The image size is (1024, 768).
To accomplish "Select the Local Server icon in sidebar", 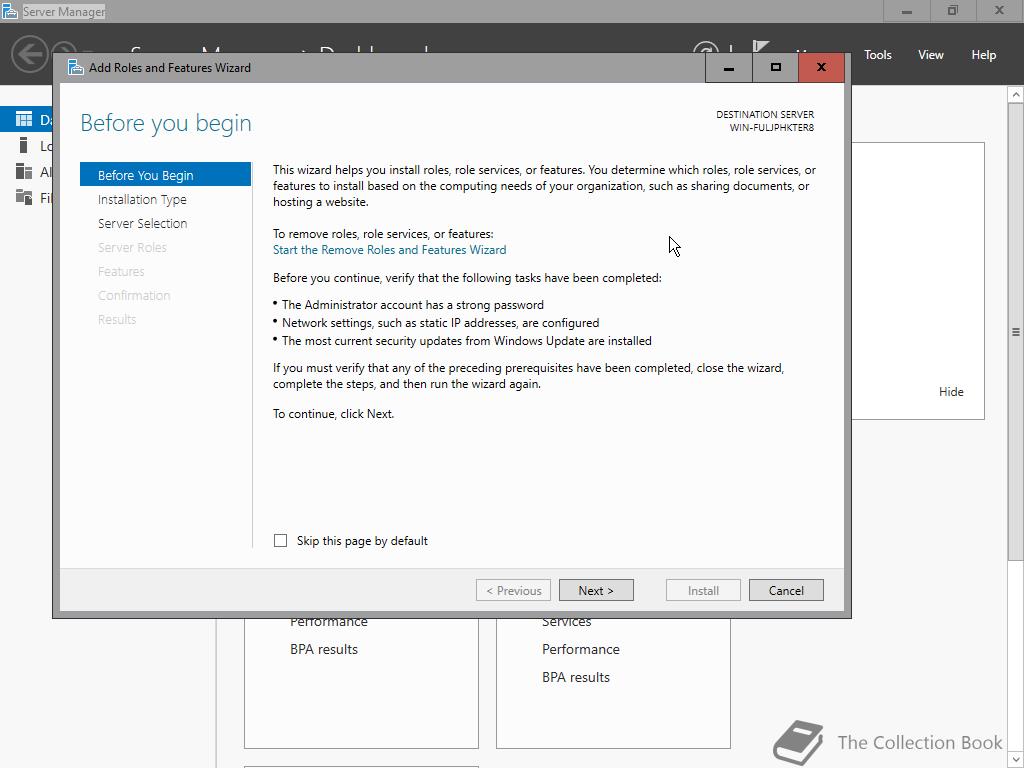I will click(24, 145).
